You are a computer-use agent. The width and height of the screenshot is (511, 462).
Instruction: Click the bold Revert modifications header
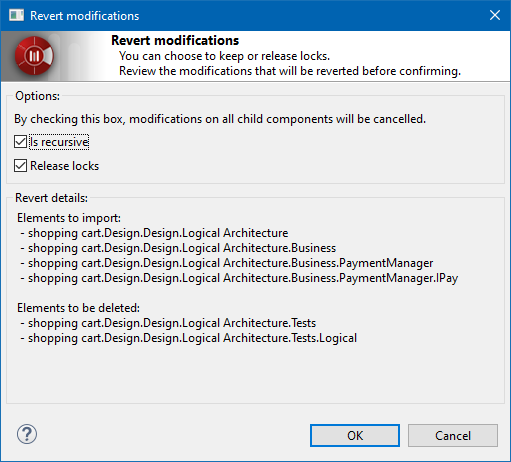(x=175, y=40)
